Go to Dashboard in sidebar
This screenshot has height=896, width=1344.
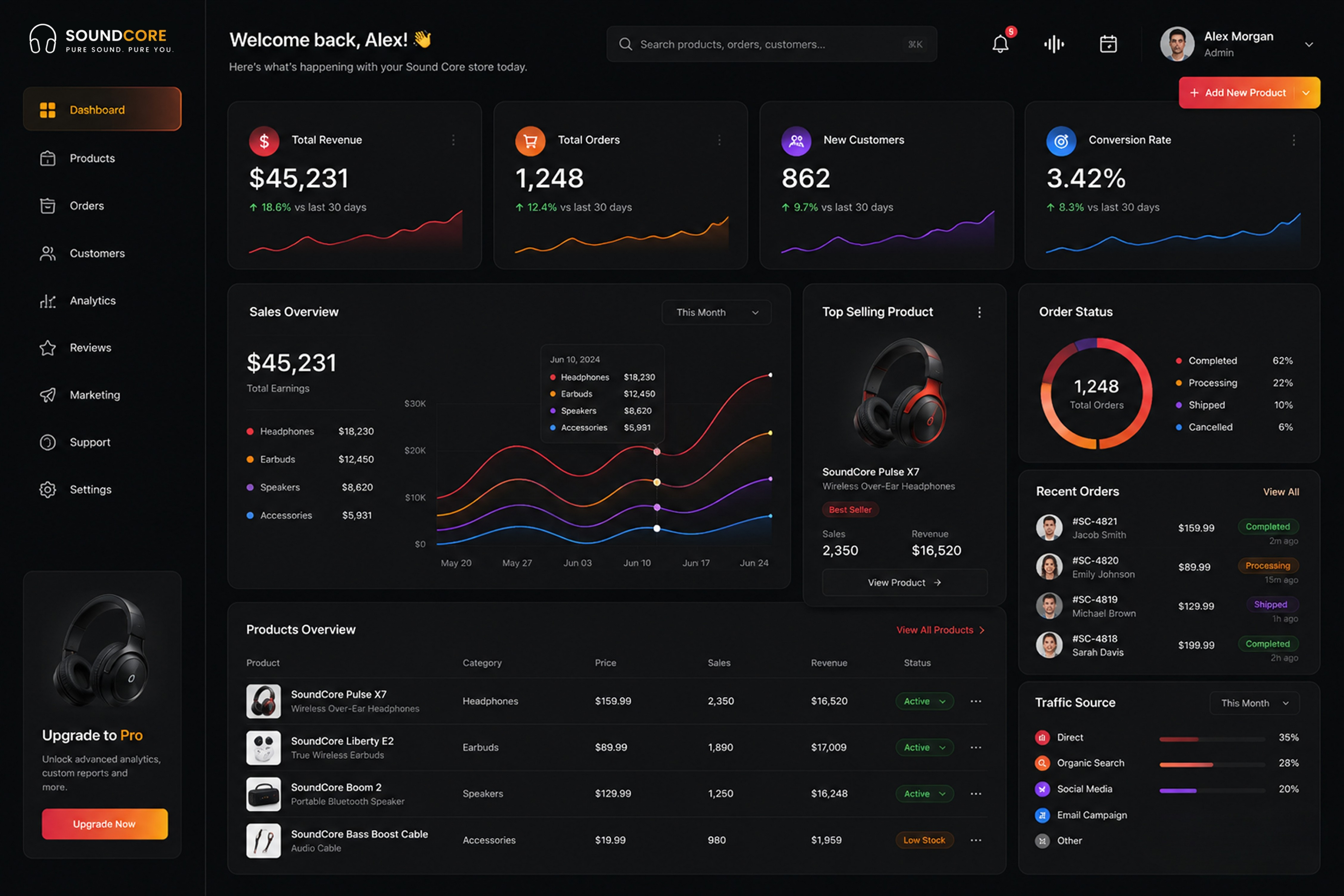tap(102, 109)
